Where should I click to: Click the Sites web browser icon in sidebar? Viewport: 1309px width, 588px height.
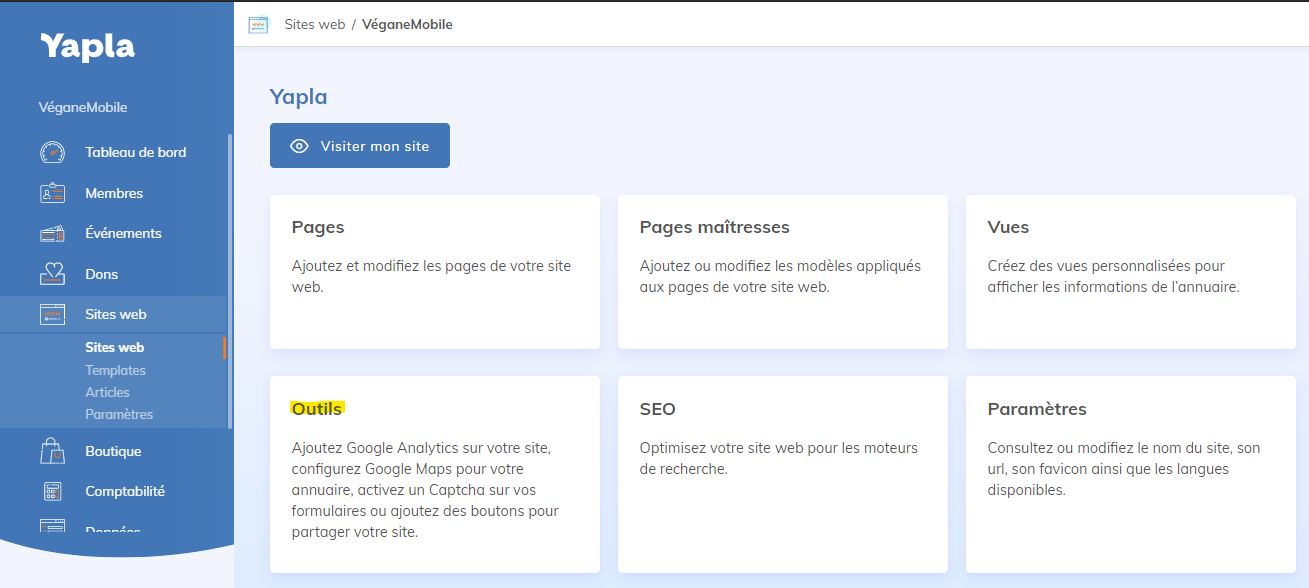point(52,315)
